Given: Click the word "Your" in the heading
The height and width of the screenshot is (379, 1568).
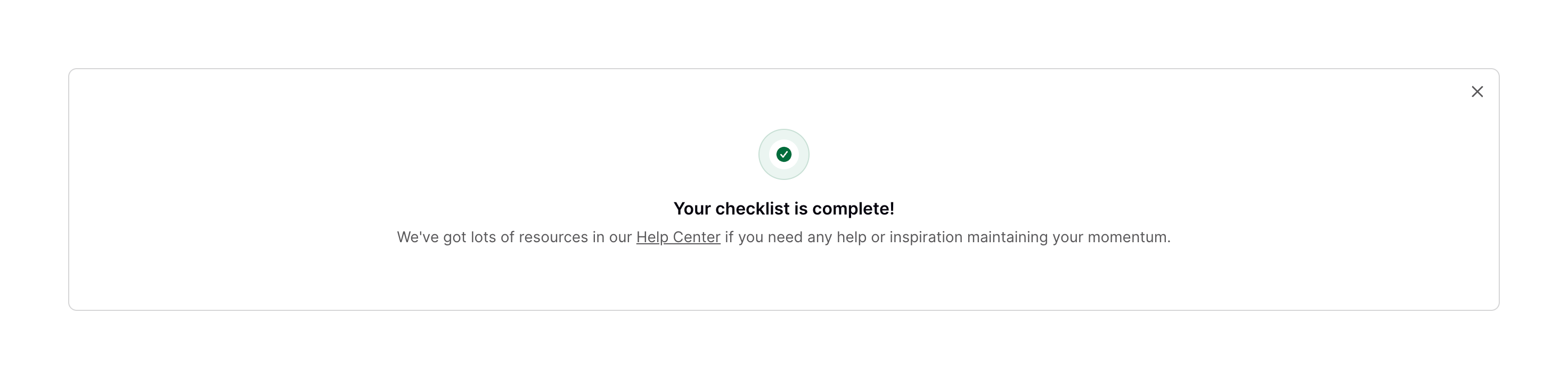Looking at the screenshot, I should [x=692, y=209].
